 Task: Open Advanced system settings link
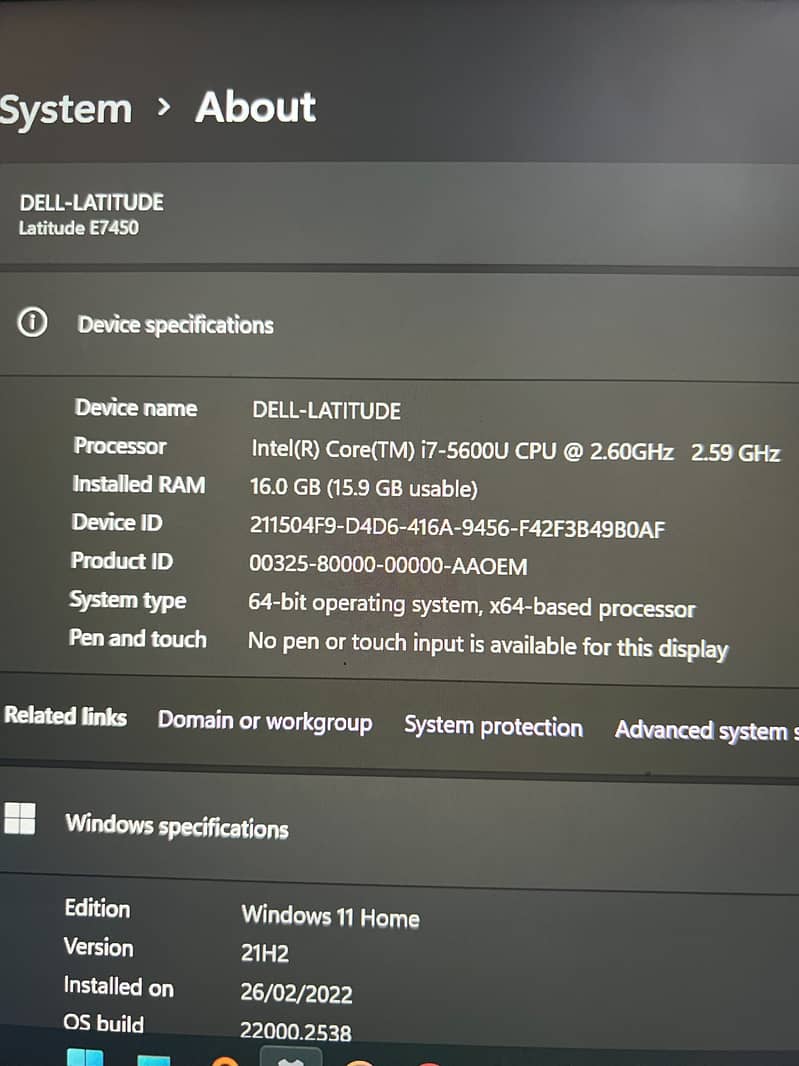click(707, 730)
